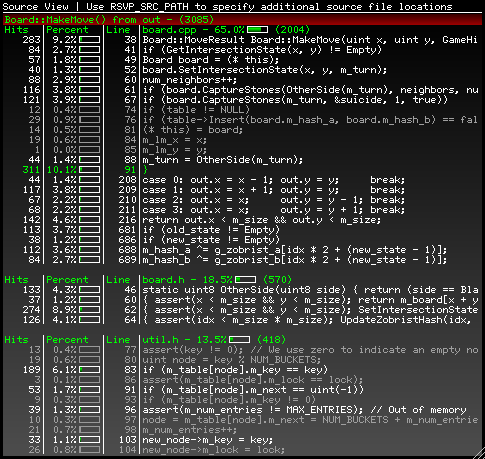The width and height of the screenshot is (485, 459).
Task: Select board.h line 62 SetIntersectionState assert
Action: tap(310, 310)
